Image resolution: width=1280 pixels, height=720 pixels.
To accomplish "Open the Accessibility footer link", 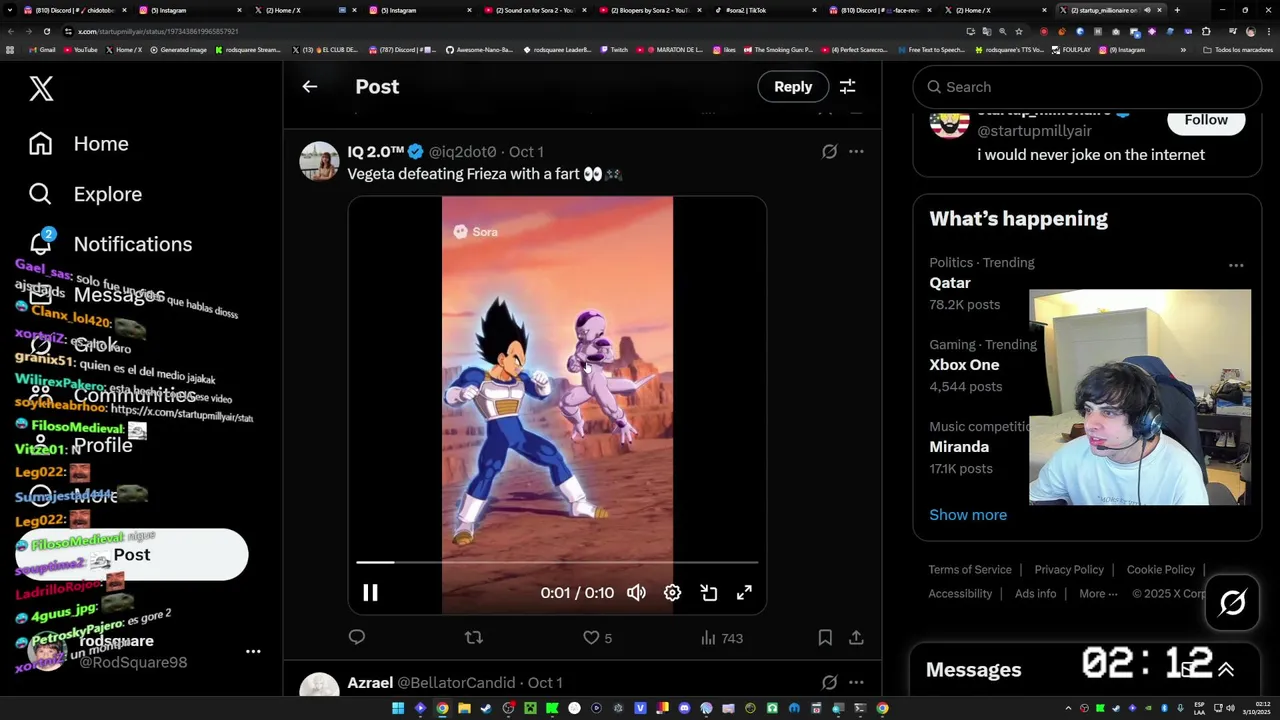I will [x=960, y=594].
